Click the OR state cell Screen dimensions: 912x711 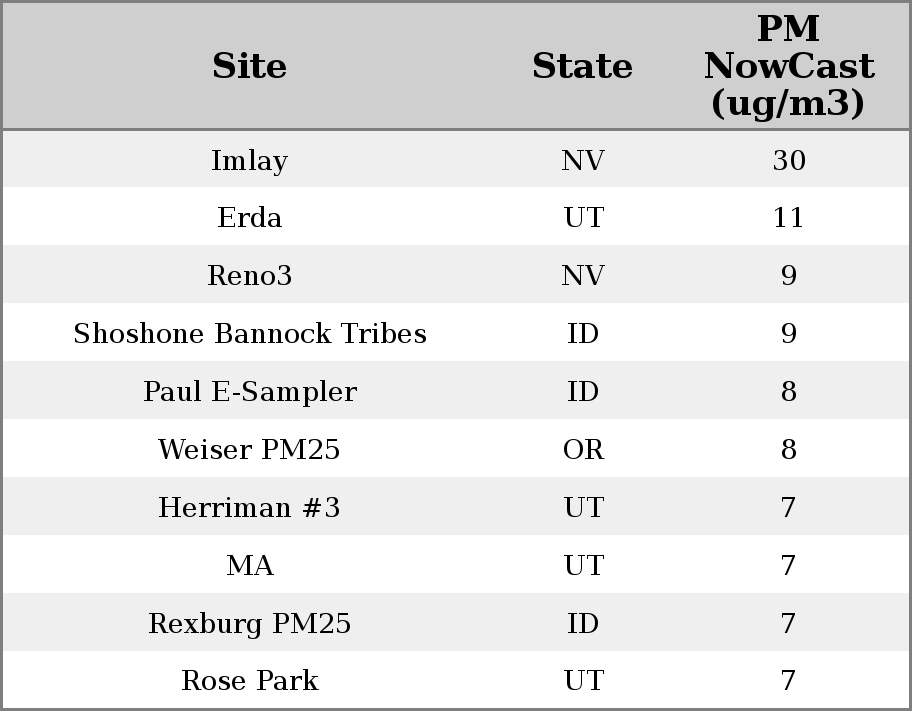[x=583, y=450]
